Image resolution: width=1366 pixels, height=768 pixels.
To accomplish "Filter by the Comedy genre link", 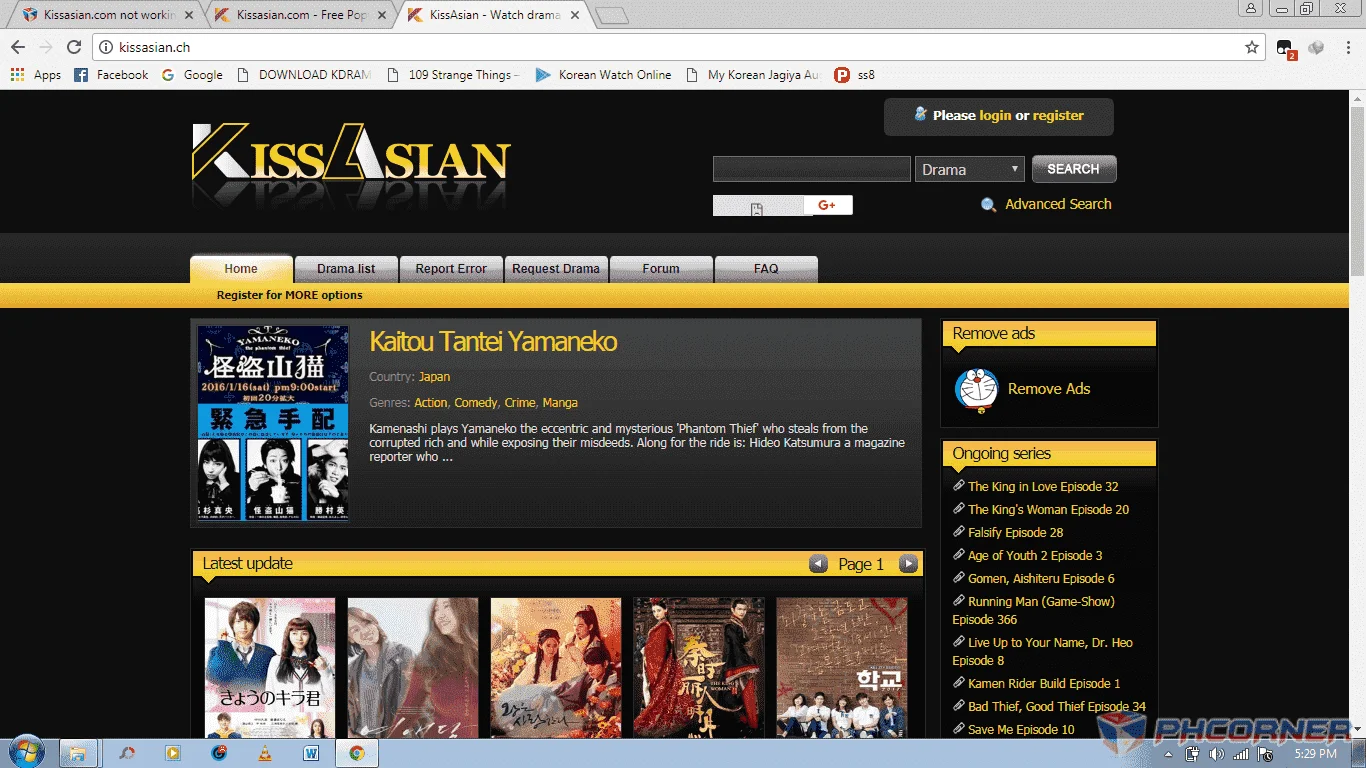I will point(476,403).
